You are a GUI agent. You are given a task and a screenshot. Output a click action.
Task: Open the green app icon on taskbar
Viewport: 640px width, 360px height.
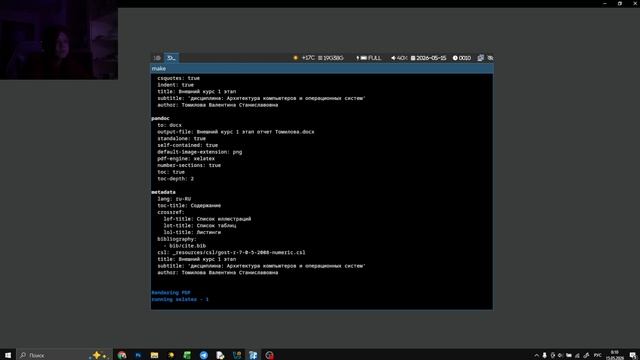coord(187,355)
